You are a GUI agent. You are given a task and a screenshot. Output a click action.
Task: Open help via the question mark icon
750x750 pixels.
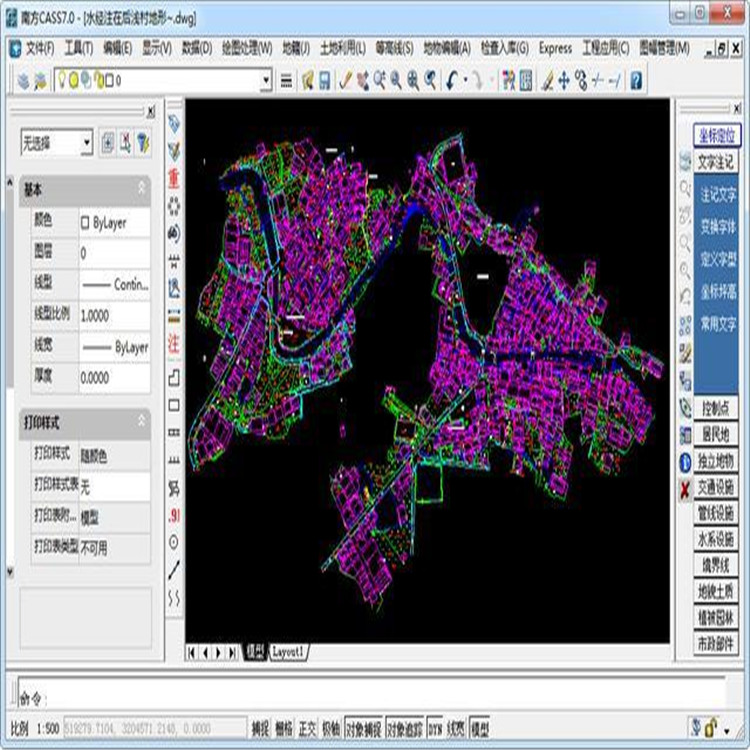(635, 81)
